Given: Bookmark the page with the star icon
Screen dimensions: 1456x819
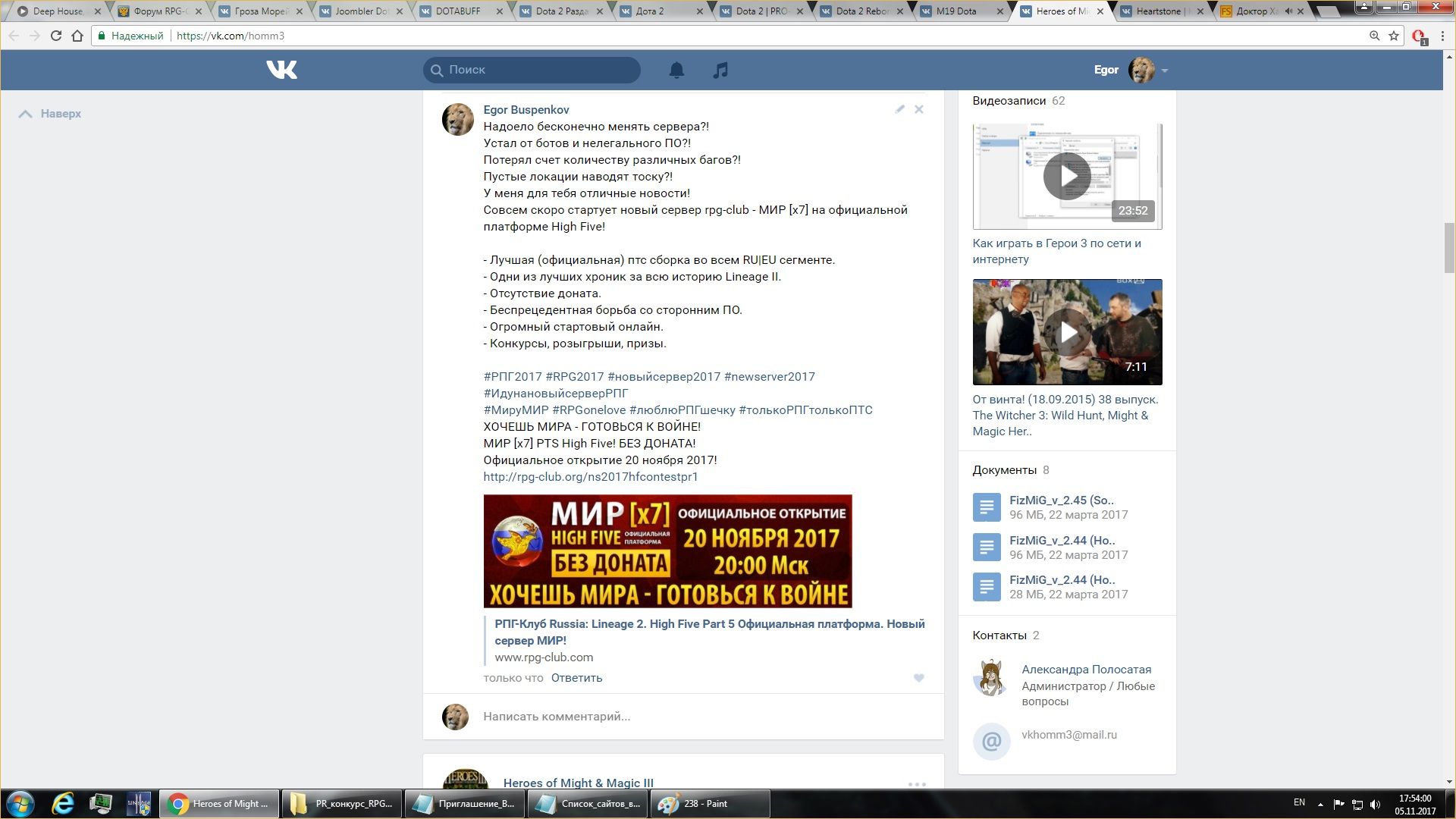Looking at the screenshot, I should click(x=1394, y=36).
